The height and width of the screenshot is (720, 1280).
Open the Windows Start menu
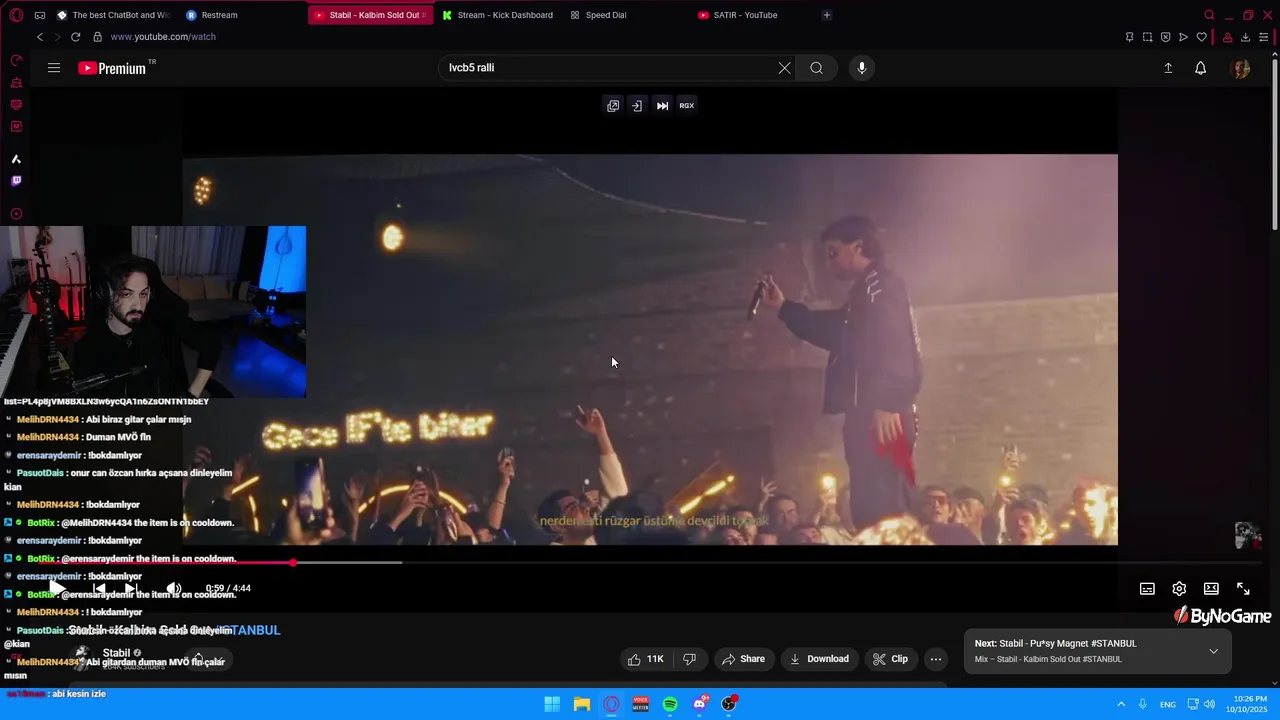tap(552, 704)
